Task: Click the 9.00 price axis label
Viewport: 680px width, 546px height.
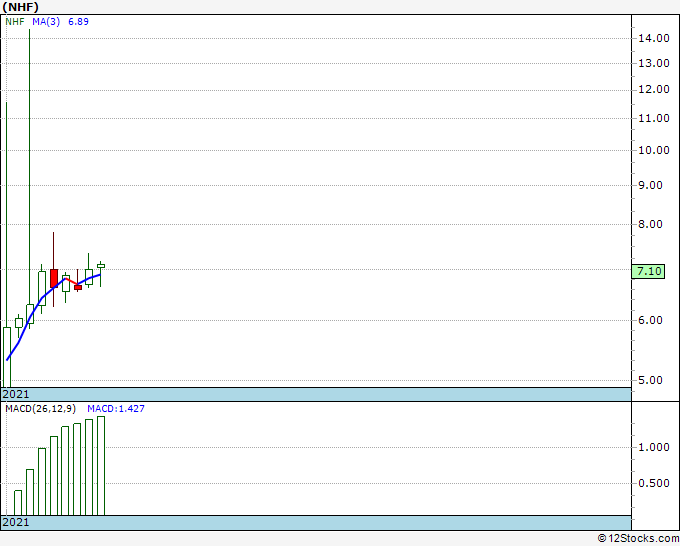Action: click(x=651, y=185)
